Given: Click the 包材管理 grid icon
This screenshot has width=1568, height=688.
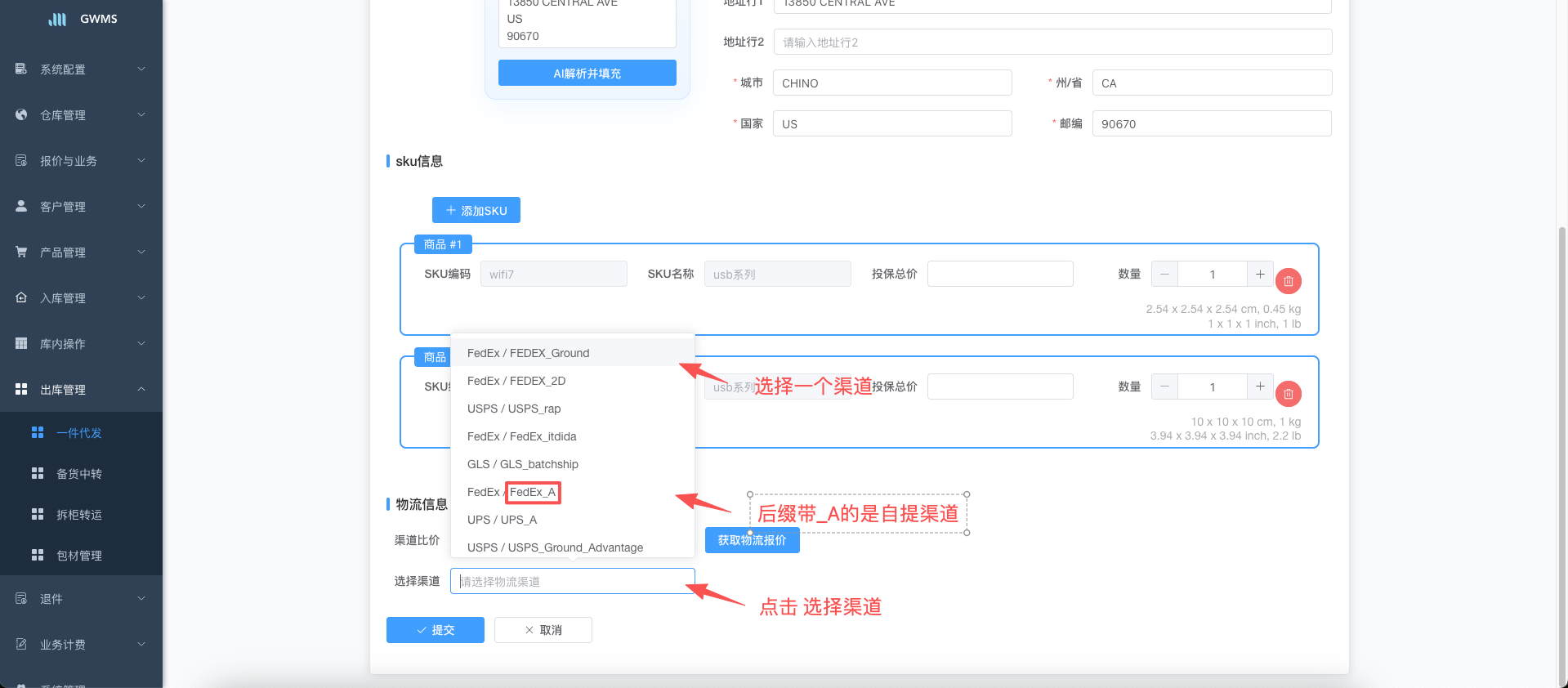Looking at the screenshot, I should click(x=38, y=555).
